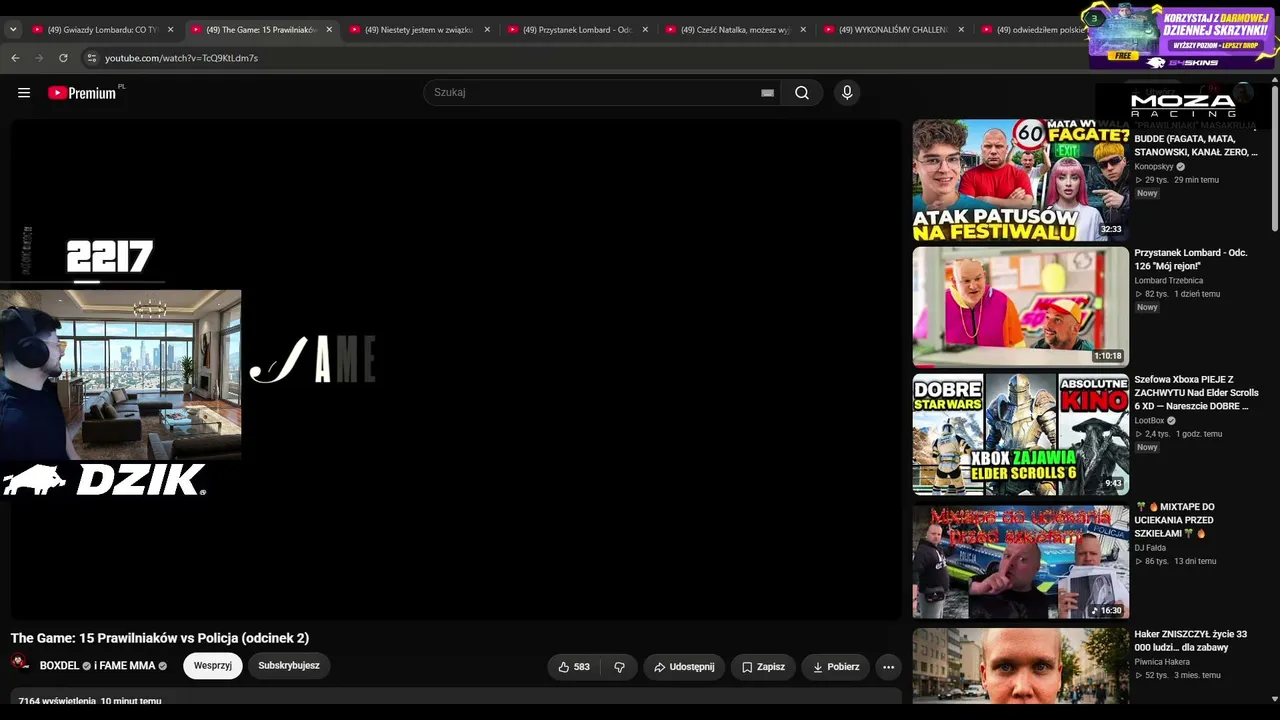Click the search magnifier button
This screenshot has width=1280, height=720.
(x=802, y=93)
